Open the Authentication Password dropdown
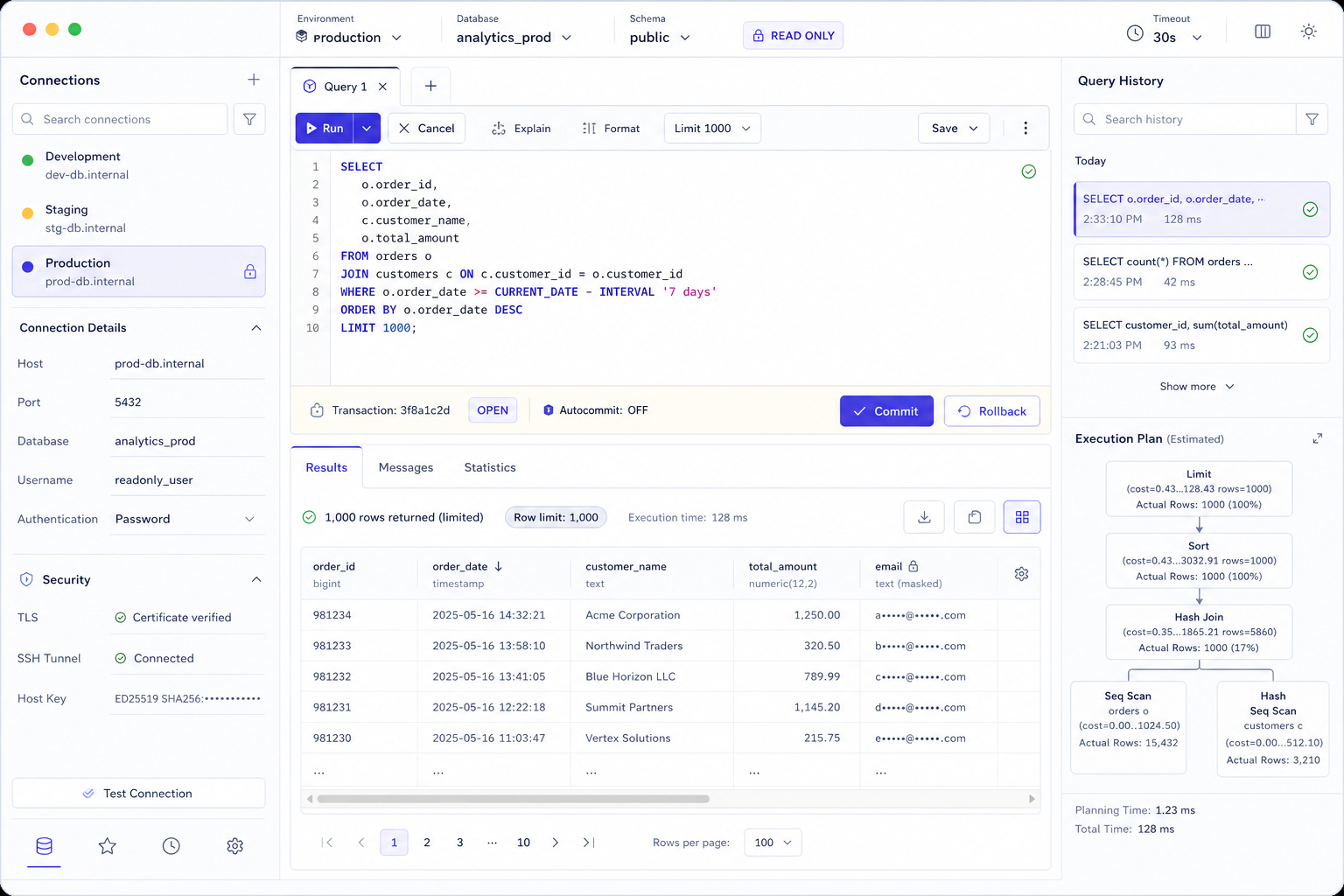Viewport: 1344px width, 896px height. (186, 519)
